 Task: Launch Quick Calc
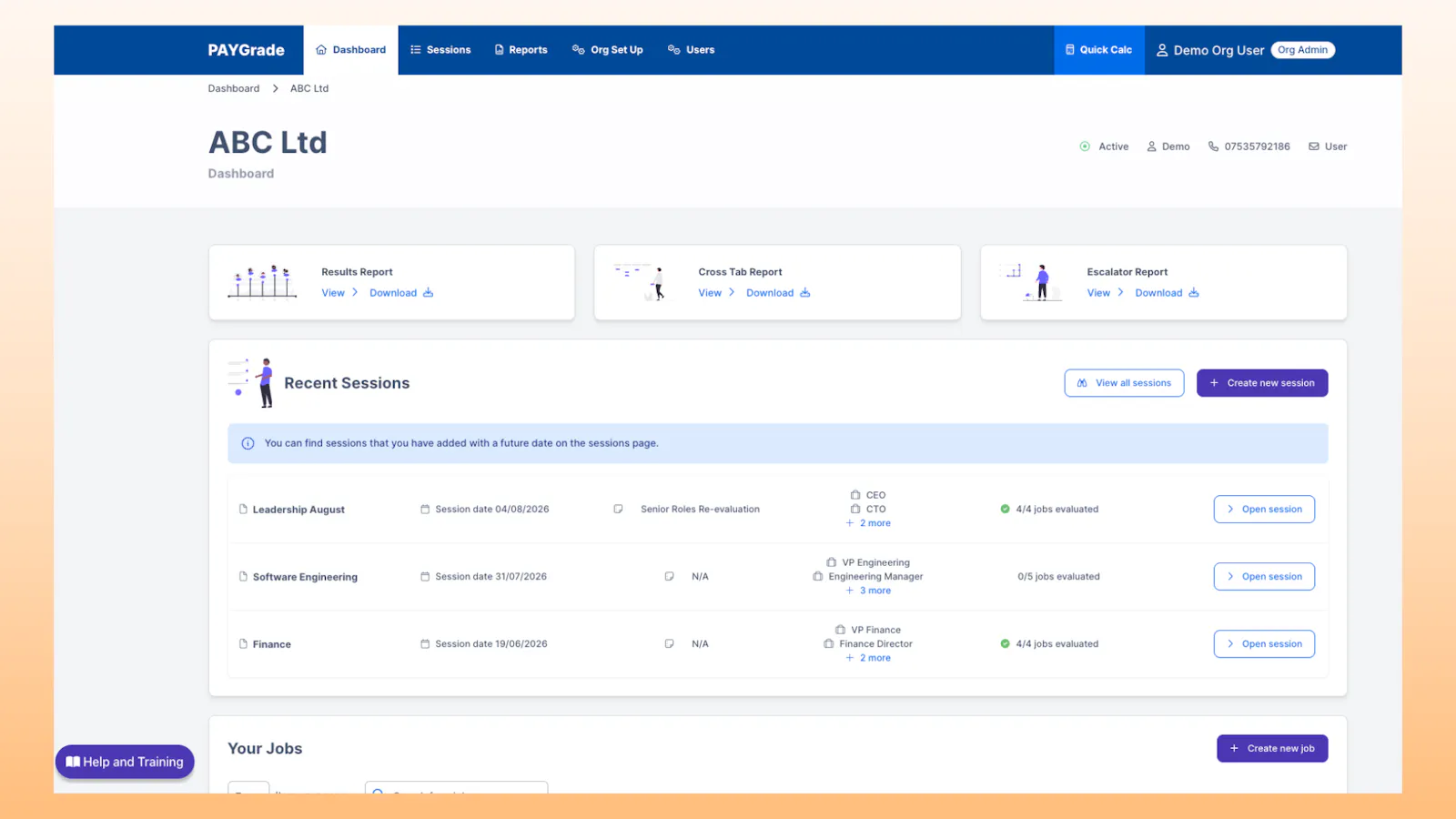click(1099, 50)
